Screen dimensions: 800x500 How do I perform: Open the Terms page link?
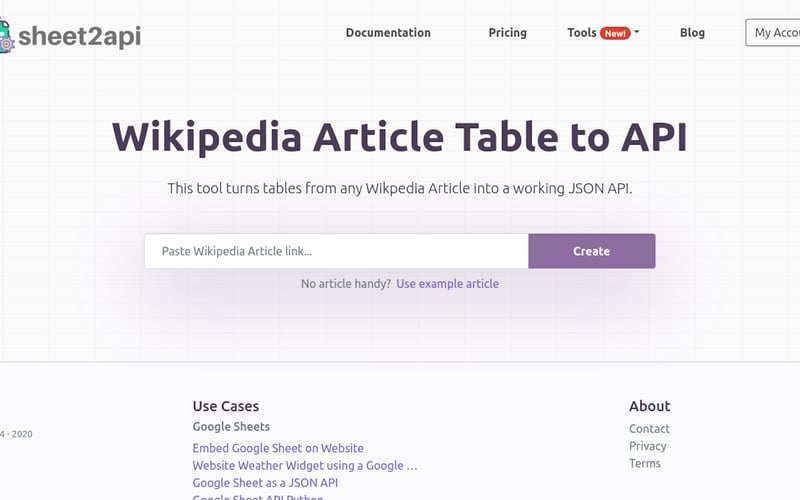point(644,463)
